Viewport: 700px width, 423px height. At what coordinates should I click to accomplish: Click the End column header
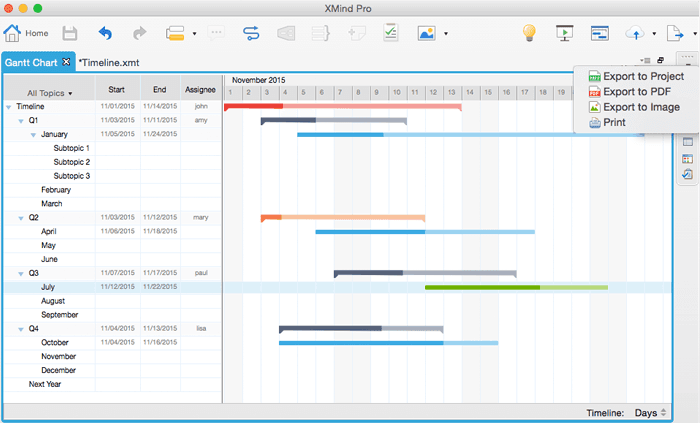159,90
